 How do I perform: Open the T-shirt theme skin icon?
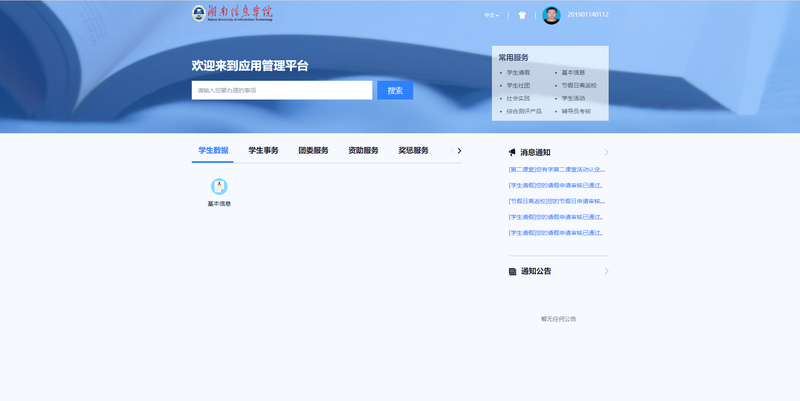coord(522,15)
